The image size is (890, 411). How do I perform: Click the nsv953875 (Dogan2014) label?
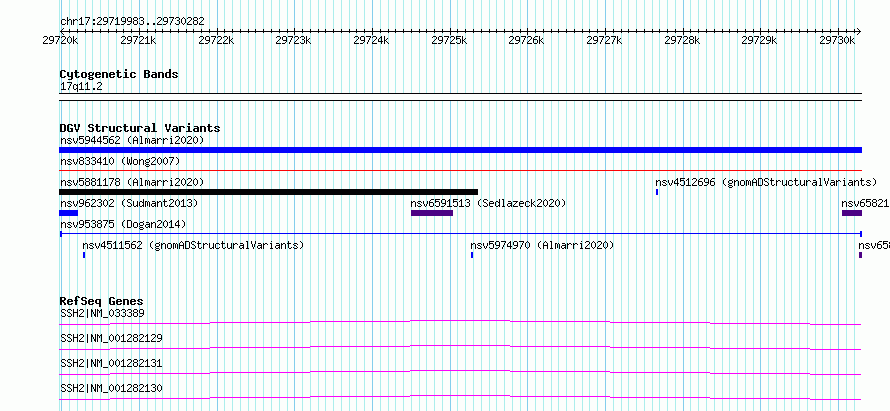123,224
